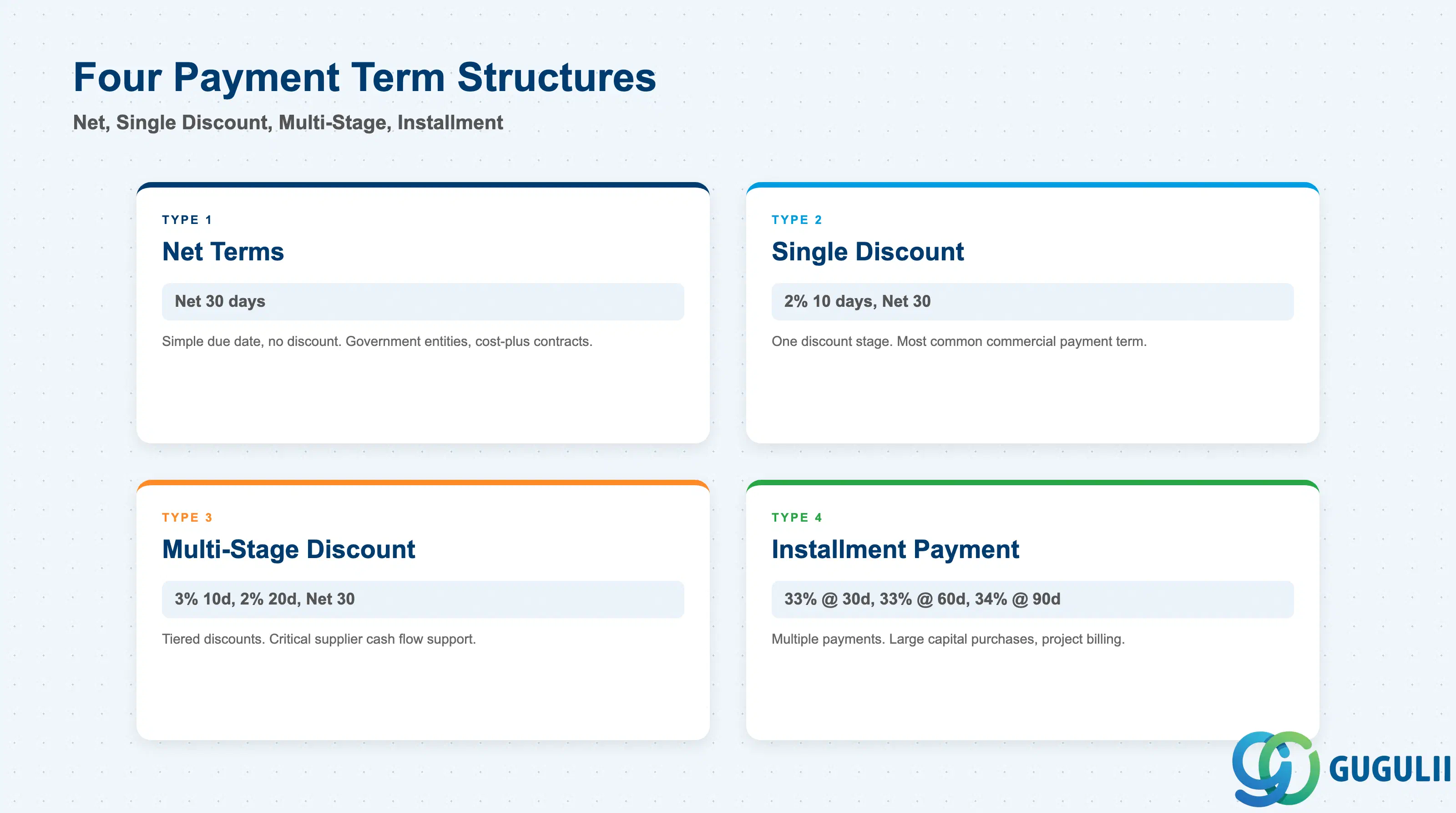
Task: Click the GUGULII brand name text
Action: pyautogui.click(x=1390, y=769)
